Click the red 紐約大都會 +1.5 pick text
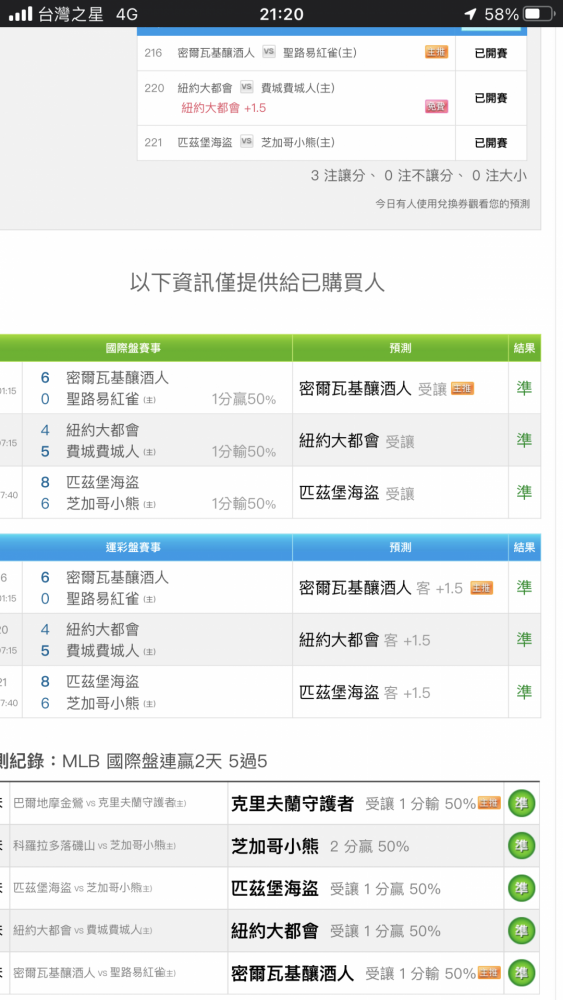 (224, 108)
